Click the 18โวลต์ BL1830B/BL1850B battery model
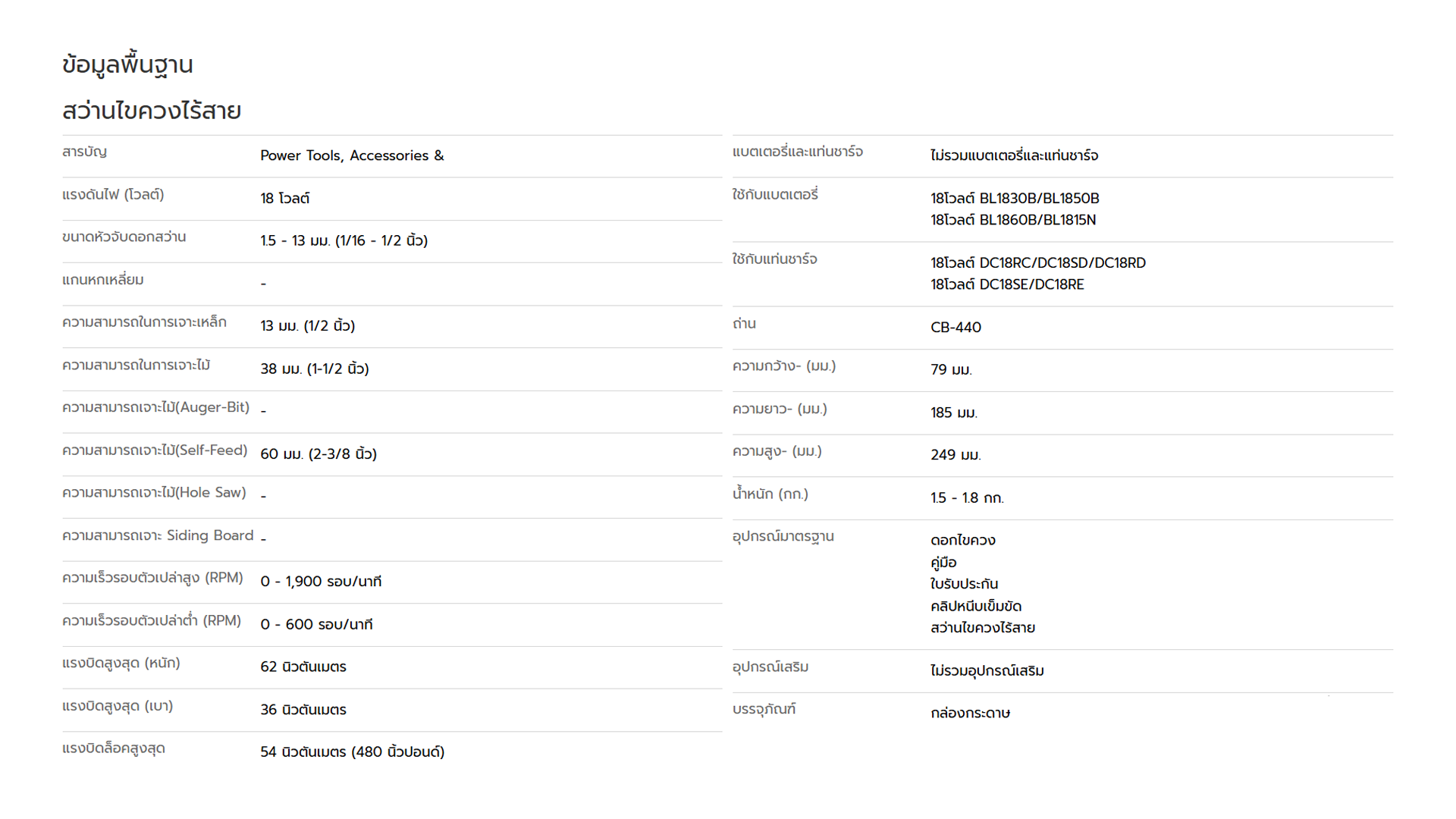Image resolution: width=1456 pixels, height=819 pixels. pyautogui.click(x=1015, y=198)
